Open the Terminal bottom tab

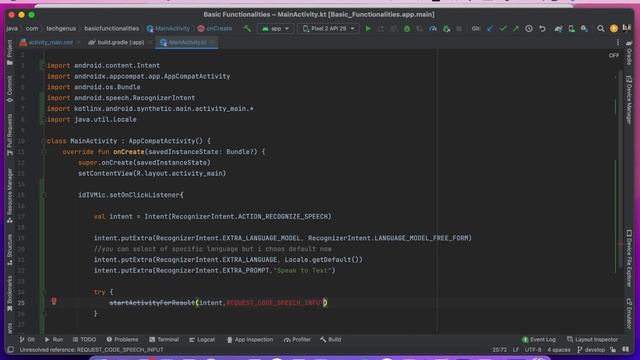164,340
